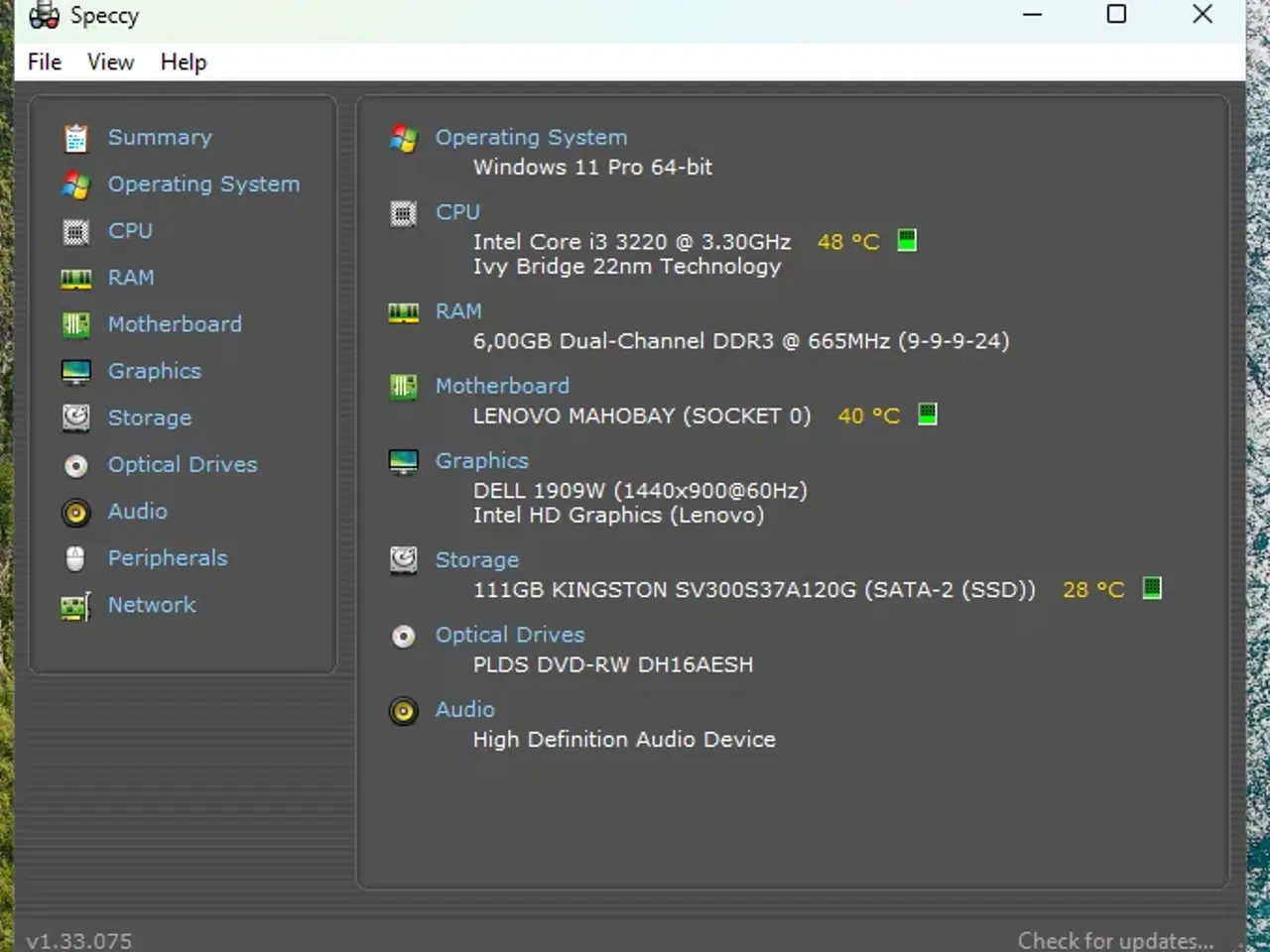Click 'Ivy Bridge 22nm Technology' text
Screen dimensions: 1270x952
pos(627,267)
